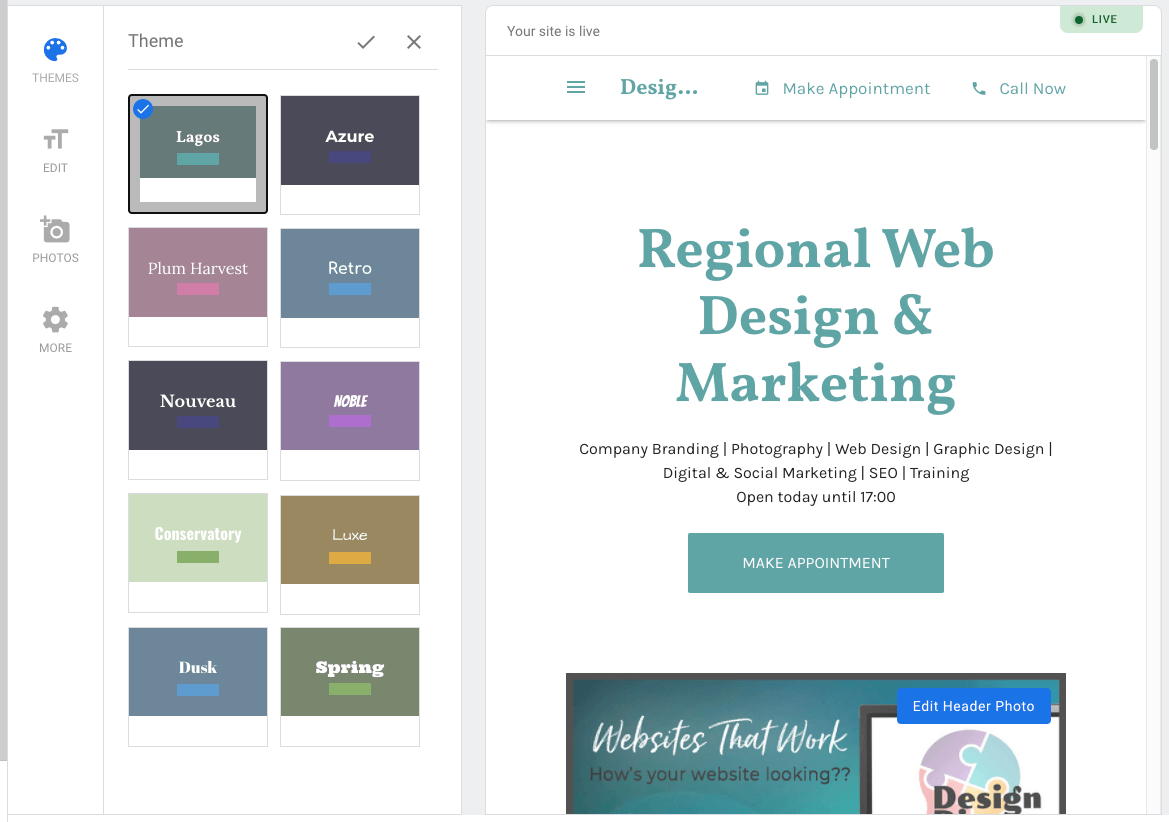The height and width of the screenshot is (822, 1169).
Task: Click the Edit Header Photo button
Action: coord(973,706)
